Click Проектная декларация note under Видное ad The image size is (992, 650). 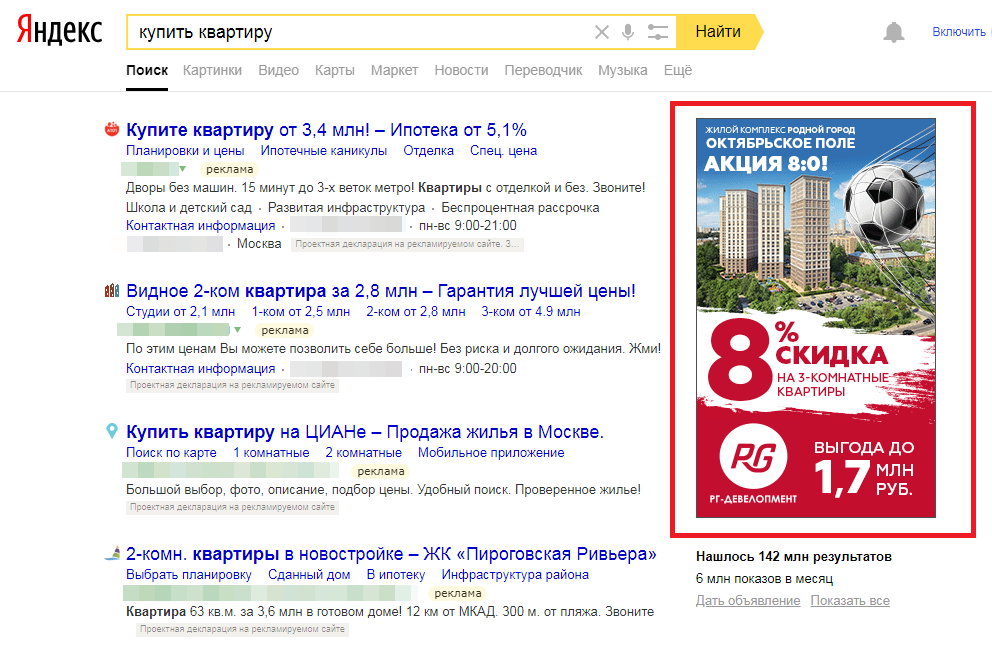[232, 385]
